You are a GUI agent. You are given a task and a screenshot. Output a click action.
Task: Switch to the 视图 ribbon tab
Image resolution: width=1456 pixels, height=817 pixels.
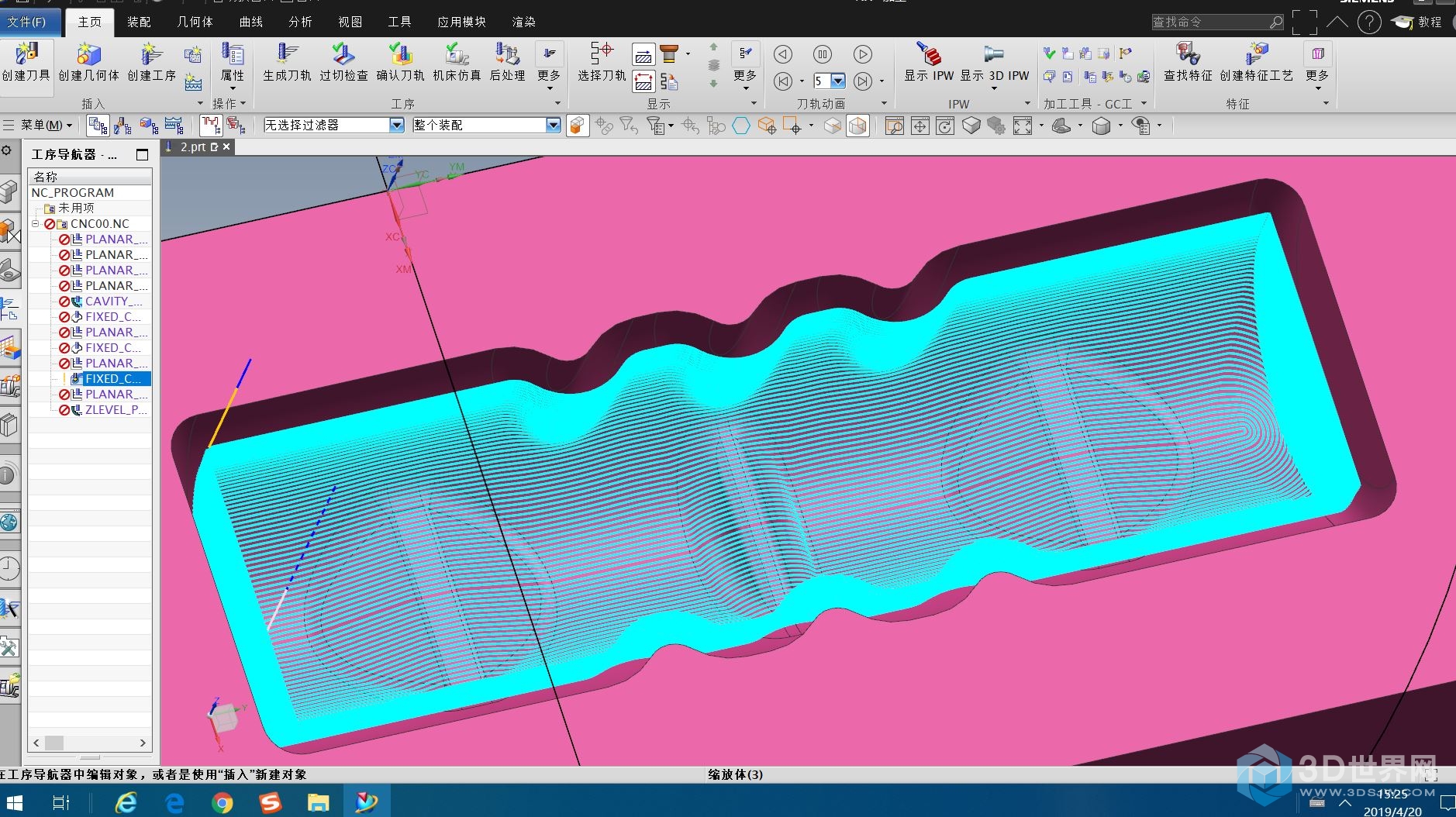[x=350, y=22]
